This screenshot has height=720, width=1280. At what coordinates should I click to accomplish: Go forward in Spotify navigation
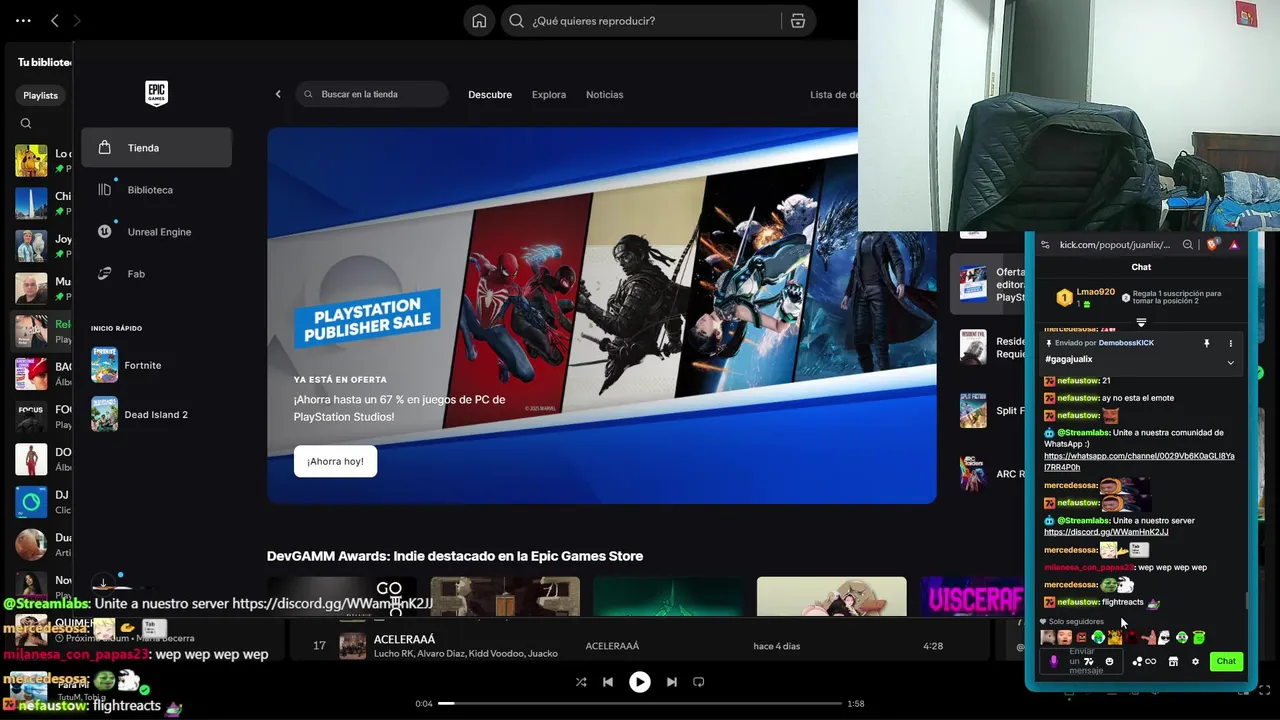77,20
